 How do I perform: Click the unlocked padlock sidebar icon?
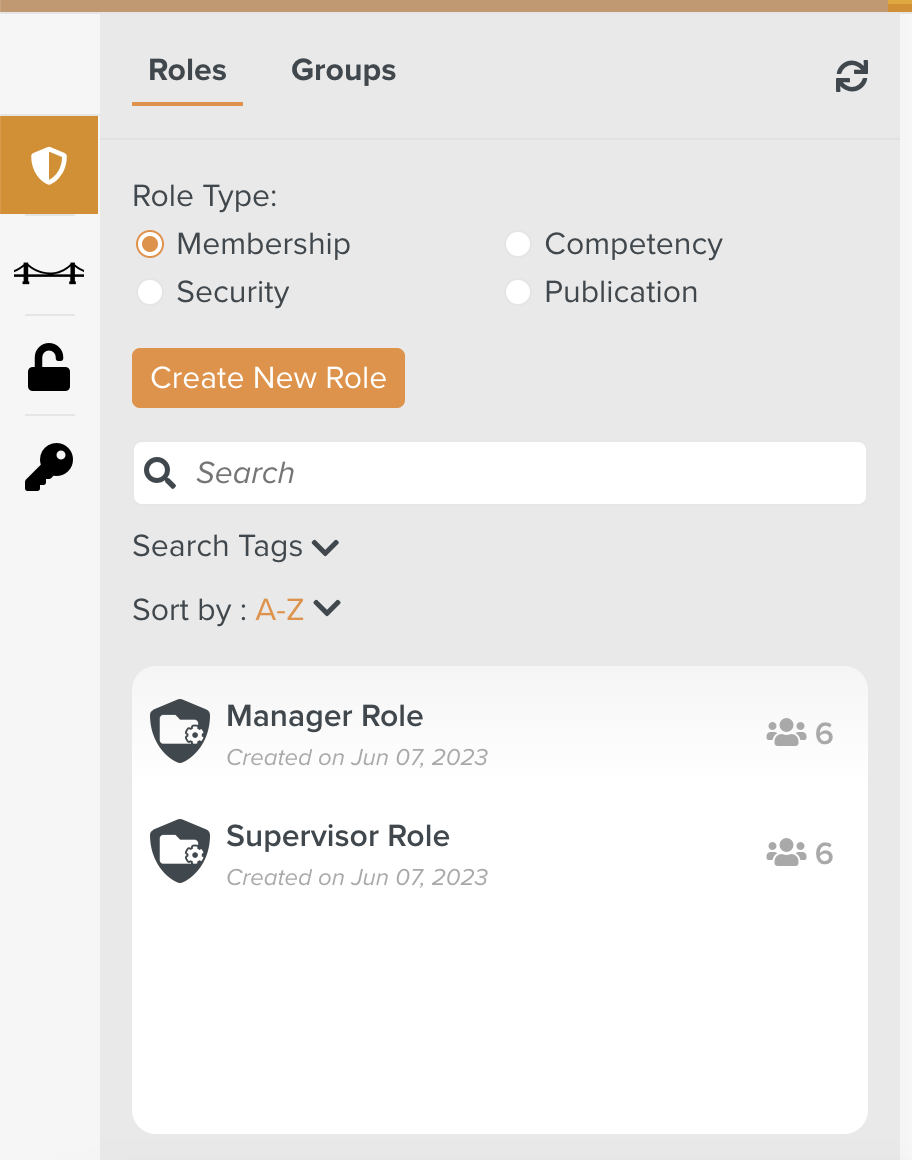[x=49, y=366]
